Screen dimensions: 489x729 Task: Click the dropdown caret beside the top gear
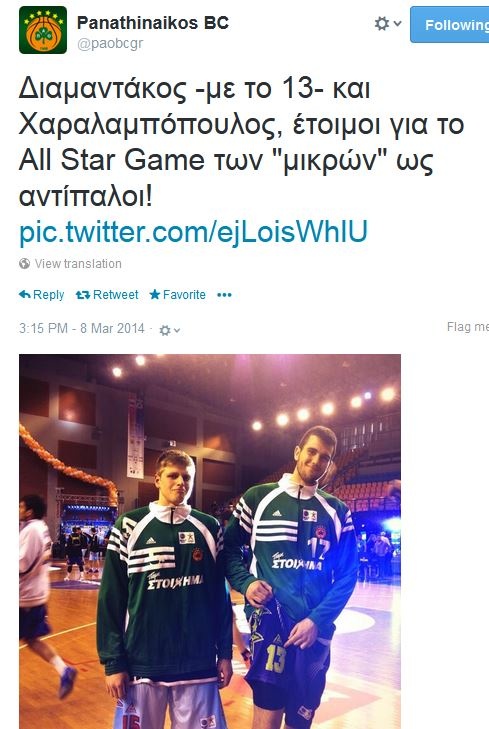(x=397, y=23)
